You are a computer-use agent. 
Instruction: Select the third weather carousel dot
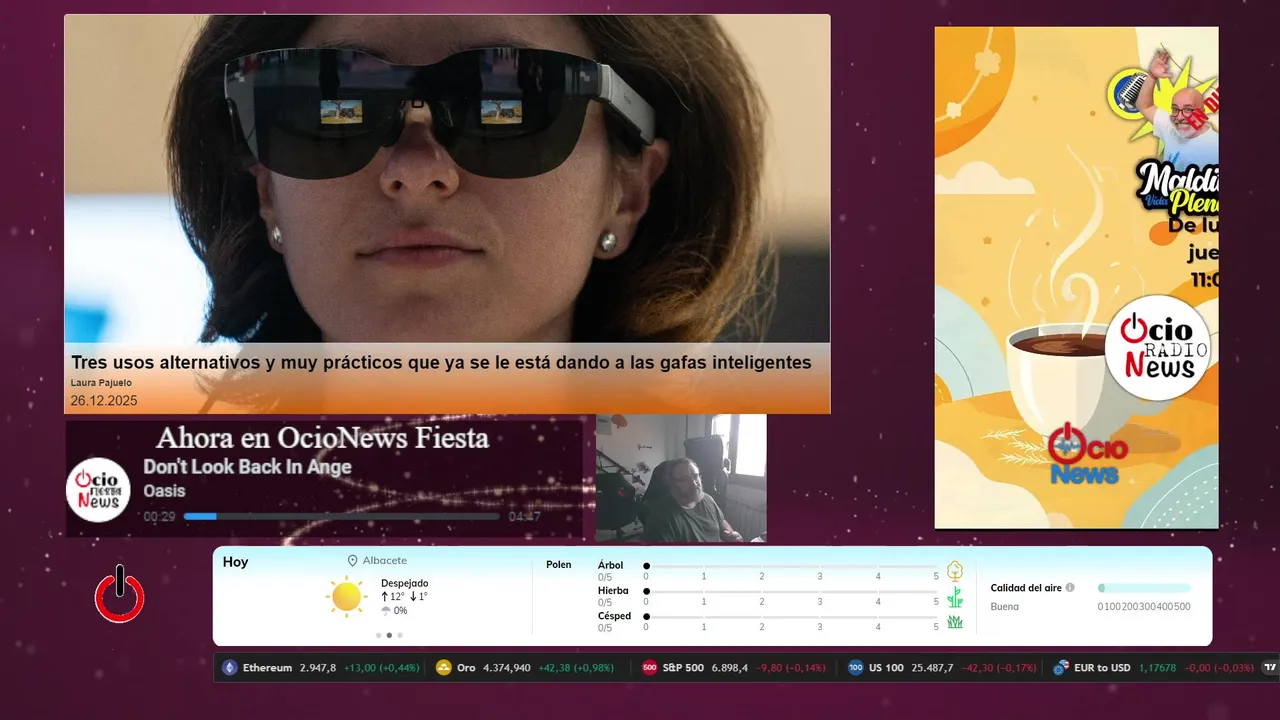pos(400,635)
